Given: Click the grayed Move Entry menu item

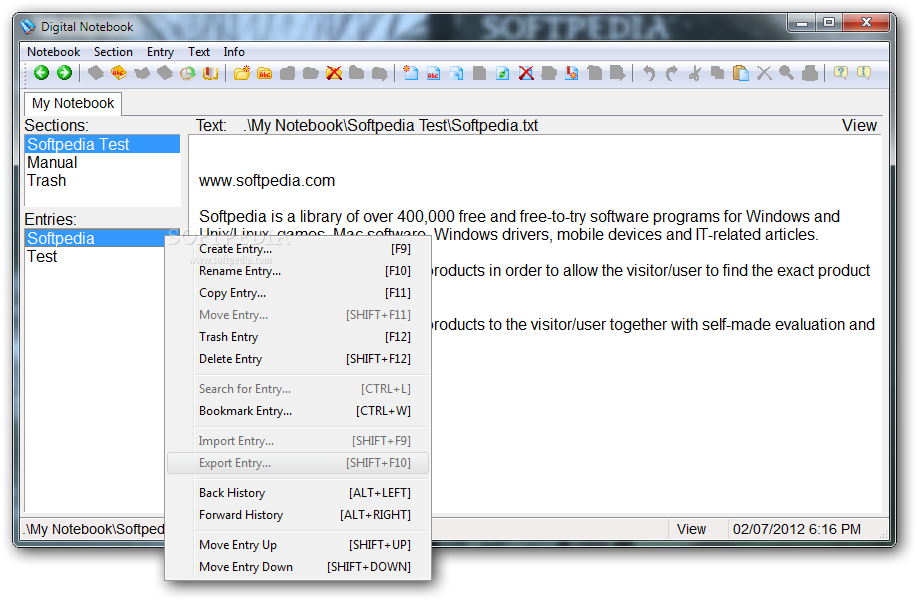Looking at the screenshot, I should [298, 315].
